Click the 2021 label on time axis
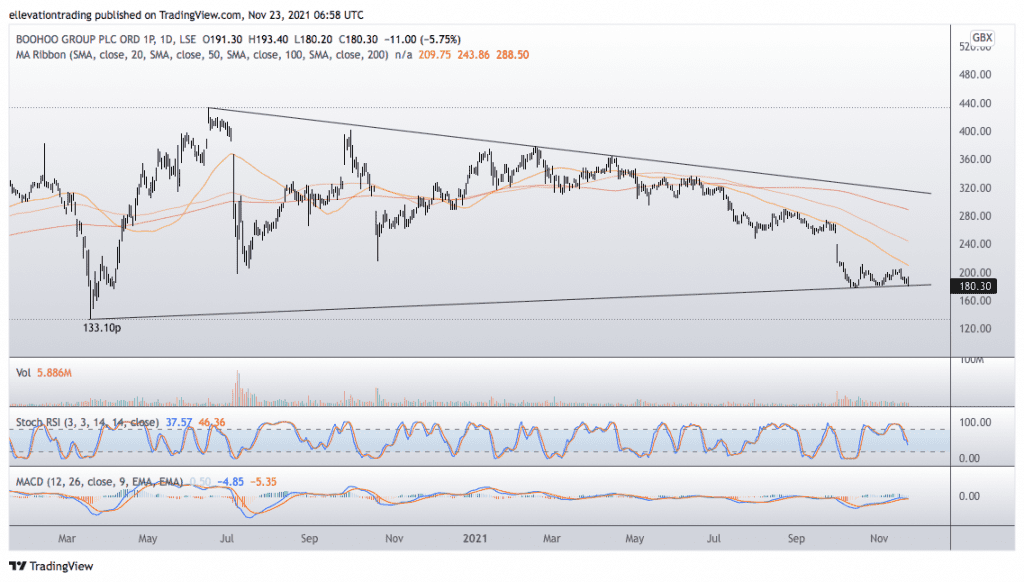The height and width of the screenshot is (582, 1024). pos(475,539)
